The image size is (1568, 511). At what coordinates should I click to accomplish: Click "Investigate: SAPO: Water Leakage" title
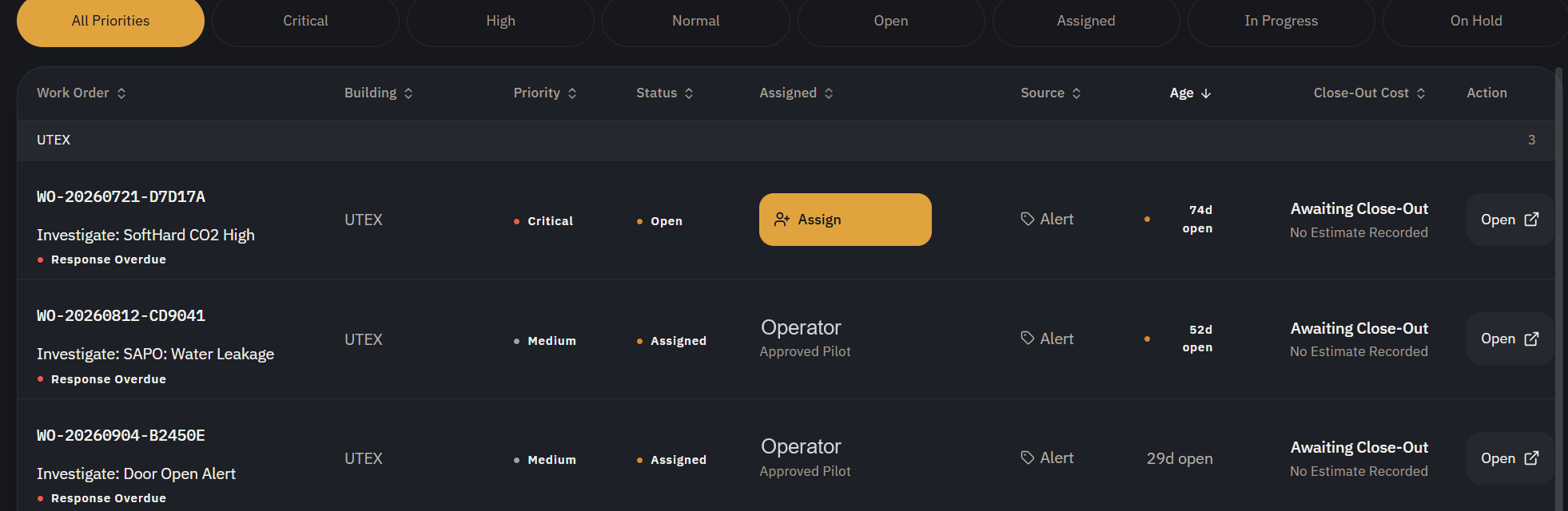click(x=155, y=354)
